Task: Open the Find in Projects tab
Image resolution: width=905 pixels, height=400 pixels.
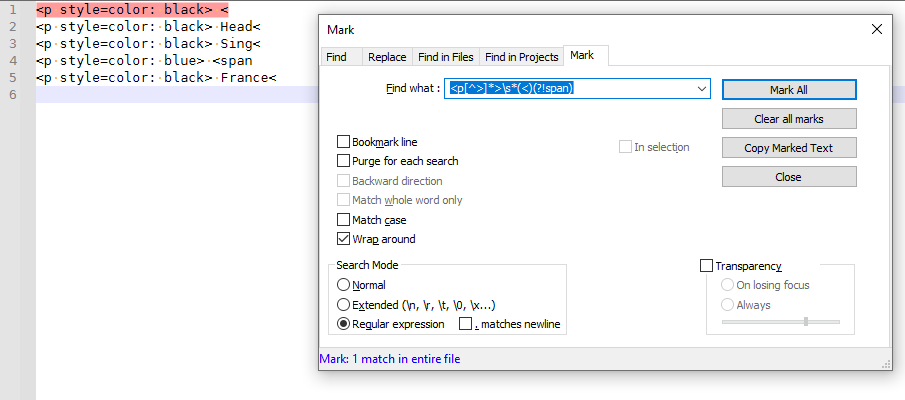Action: point(521,57)
